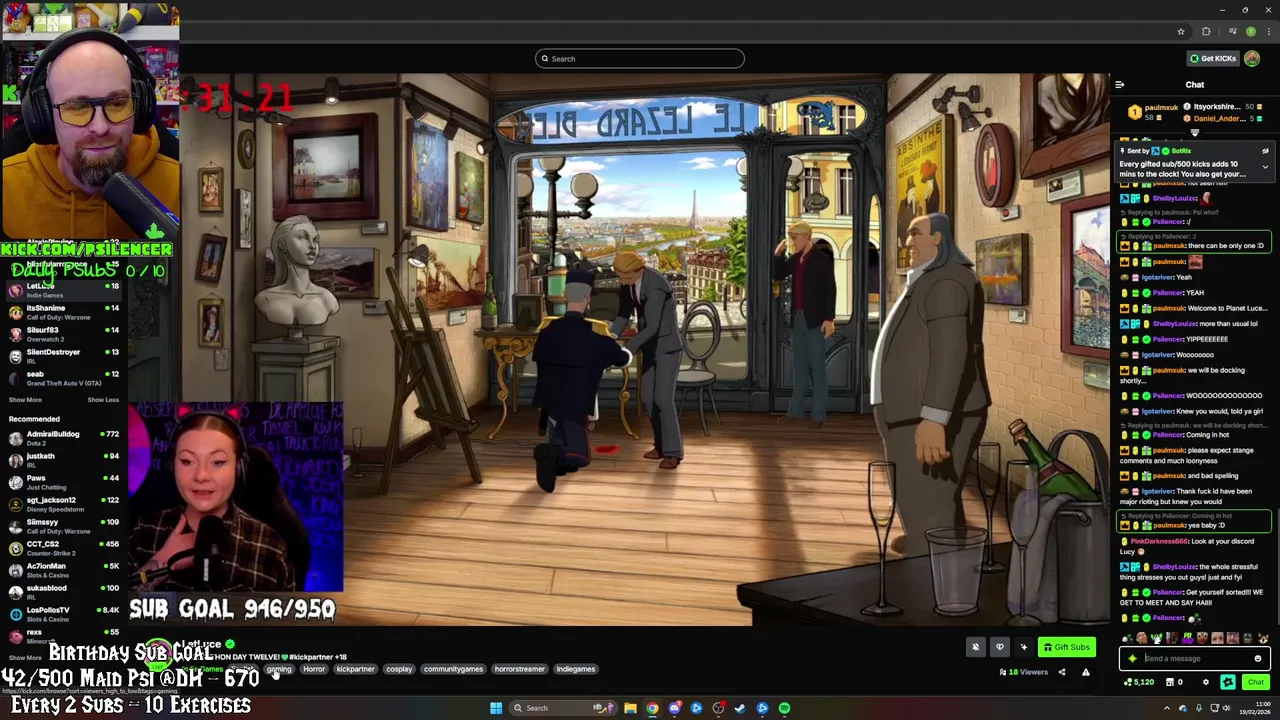Open the justketh recommended channel
Viewport: 1280px width, 720px height.
tap(64, 460)
